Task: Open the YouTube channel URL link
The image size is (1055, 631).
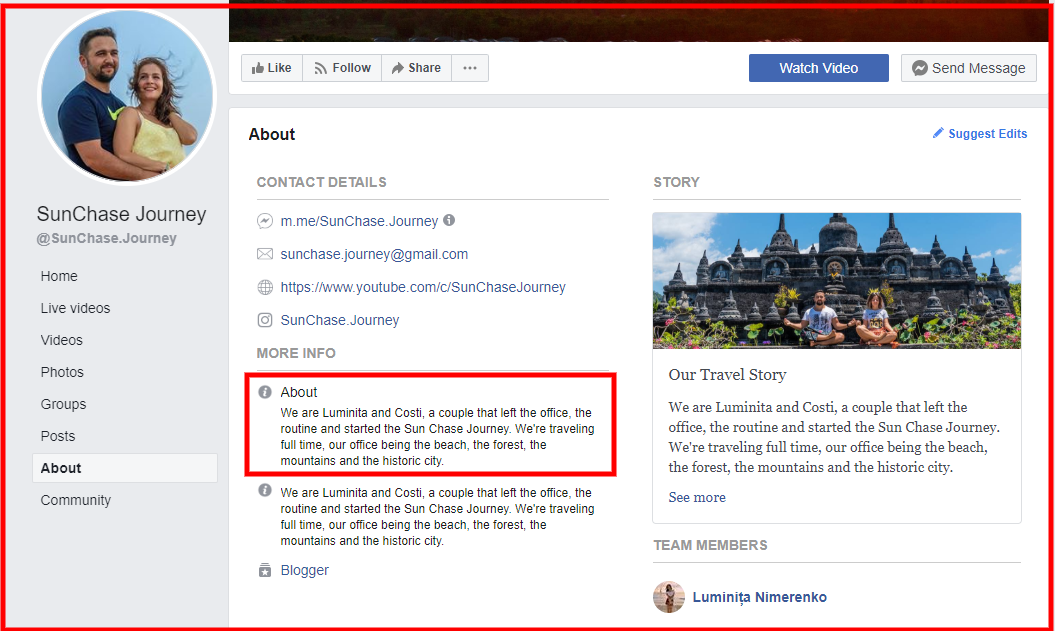Action: coord(423,287)
